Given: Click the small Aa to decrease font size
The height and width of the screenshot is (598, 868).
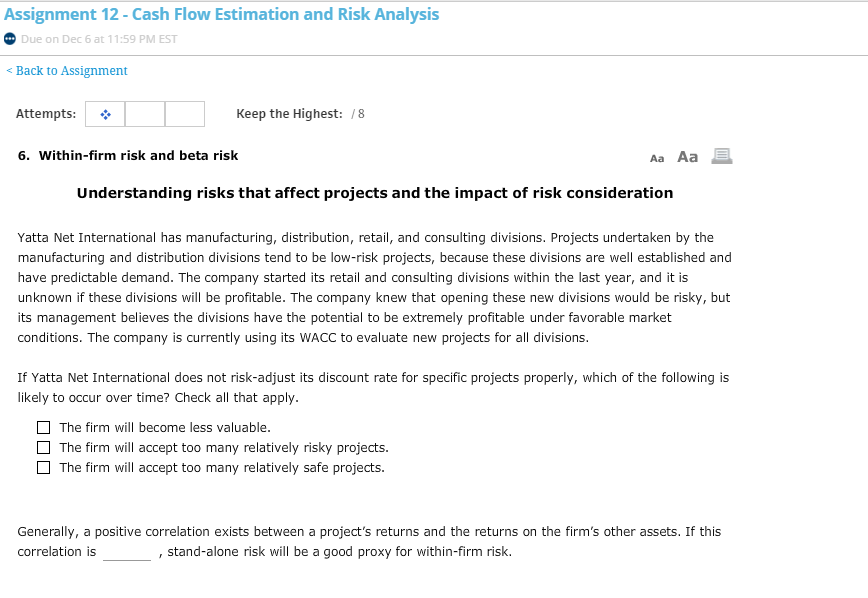Looking at the screenshot, I should (657, 157).
